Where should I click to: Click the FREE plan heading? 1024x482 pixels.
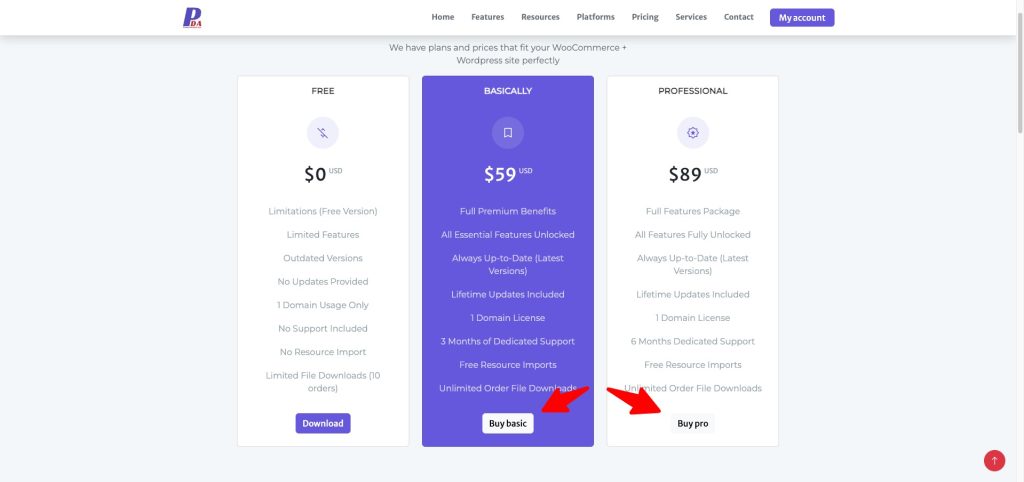323,91
